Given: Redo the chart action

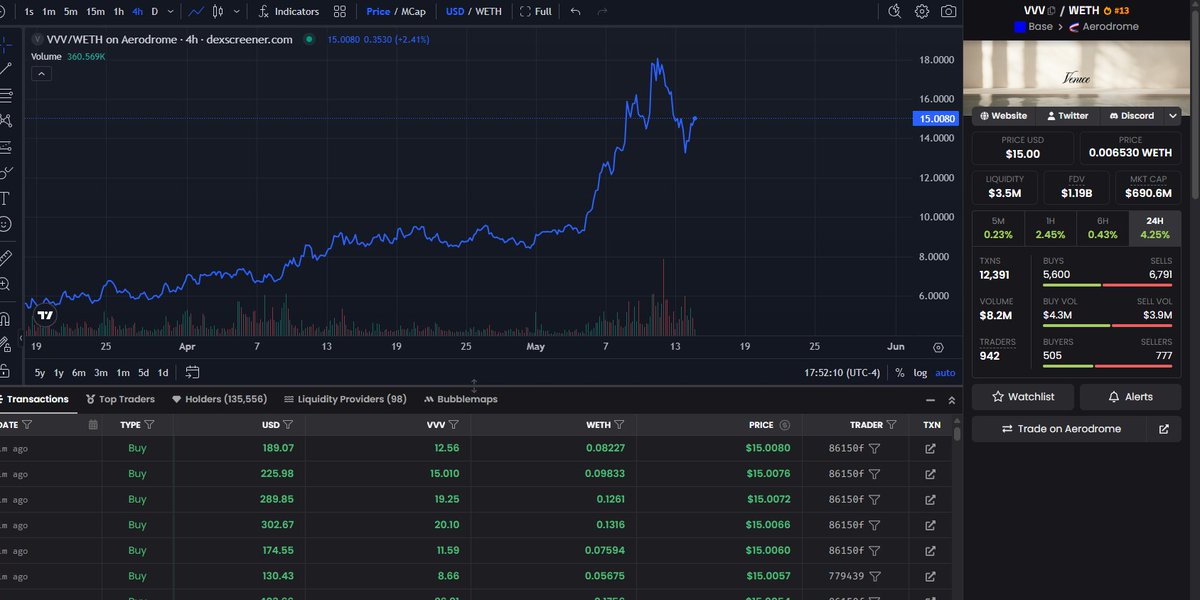Looking at the screenshot, I should click(602, 12).
